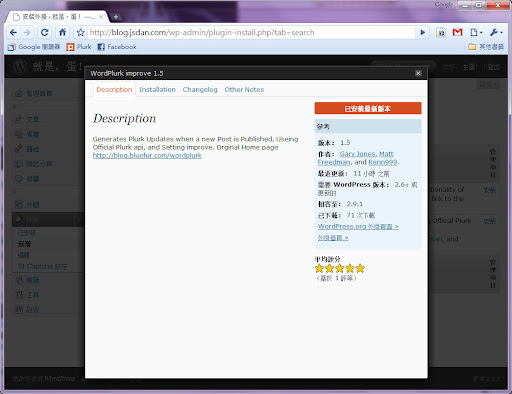Image resolution: width=512 pixels, height=394 pixels.
Task: Open a new browser tab
Action: click(116, 17)
